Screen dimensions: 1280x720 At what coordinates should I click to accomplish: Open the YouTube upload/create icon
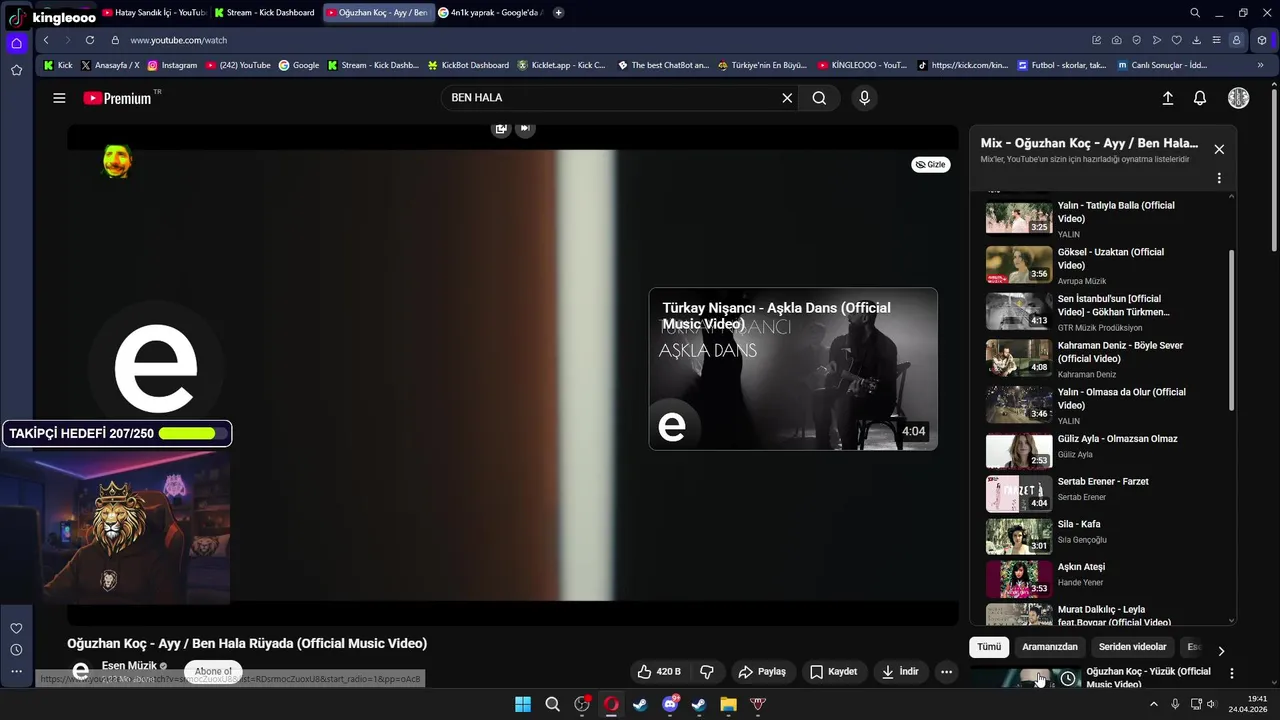tap(1167, 98)
